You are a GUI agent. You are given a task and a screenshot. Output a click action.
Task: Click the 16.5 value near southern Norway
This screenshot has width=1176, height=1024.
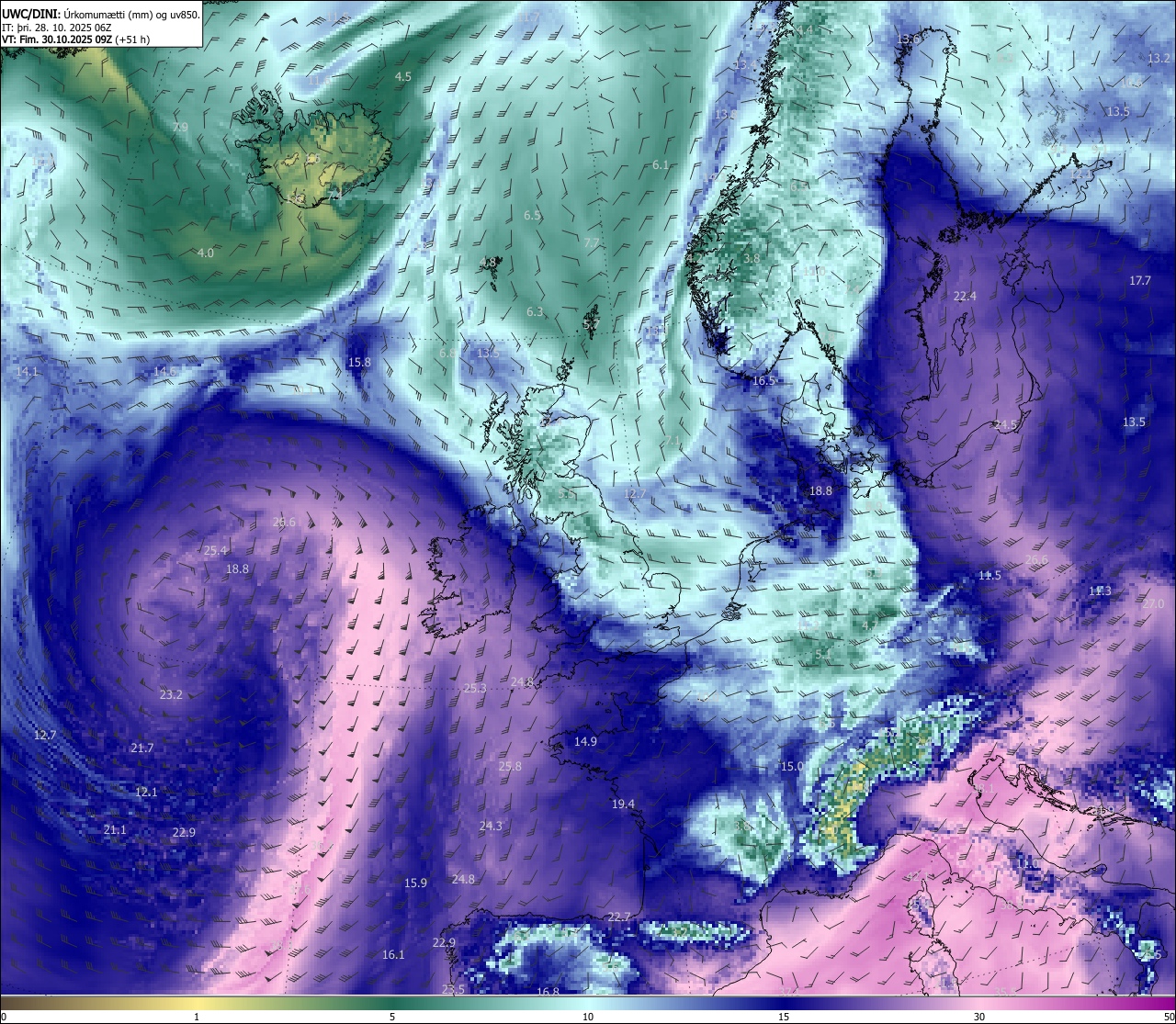tap(764, 380)
